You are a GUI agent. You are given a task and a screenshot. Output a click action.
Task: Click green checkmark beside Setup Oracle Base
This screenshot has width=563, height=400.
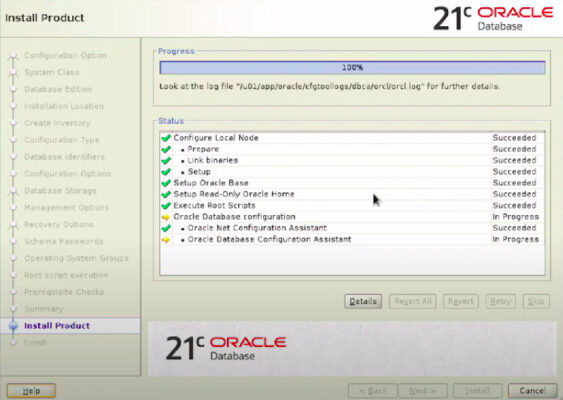point(166,183)
